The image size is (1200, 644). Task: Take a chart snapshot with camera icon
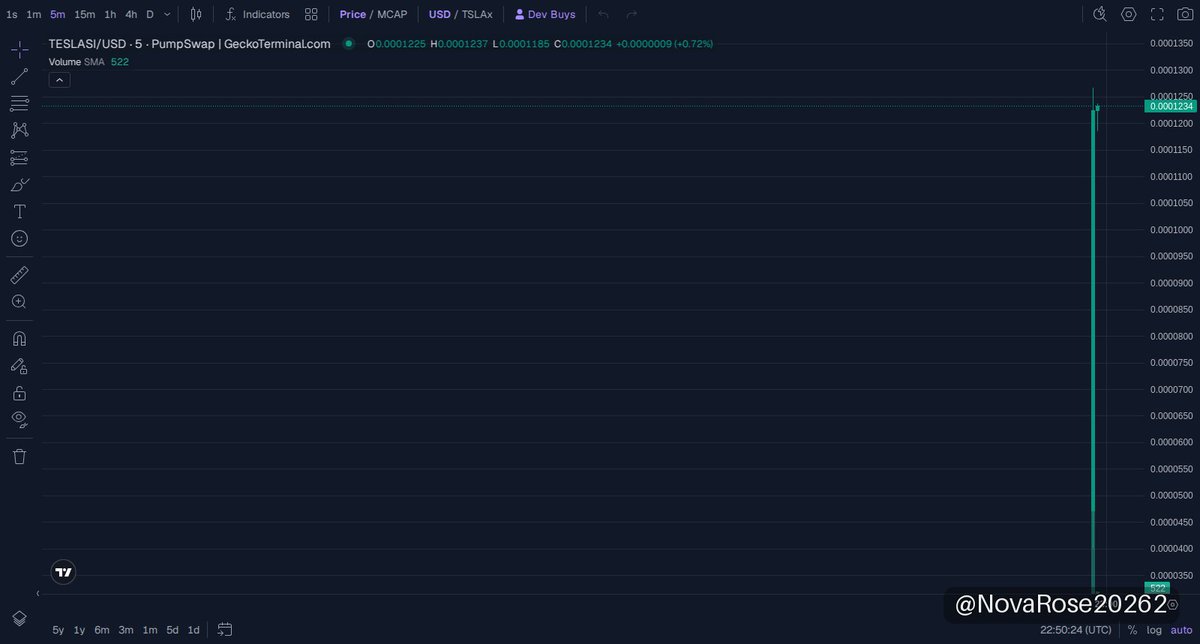pyautogui.click(x=1185, y=14)
